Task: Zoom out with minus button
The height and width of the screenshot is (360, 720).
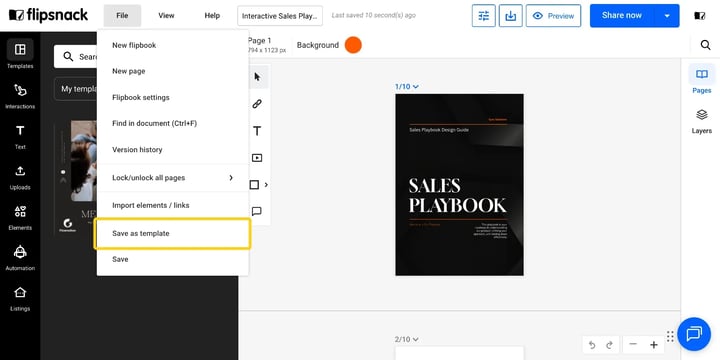Action: coord(633,344)
